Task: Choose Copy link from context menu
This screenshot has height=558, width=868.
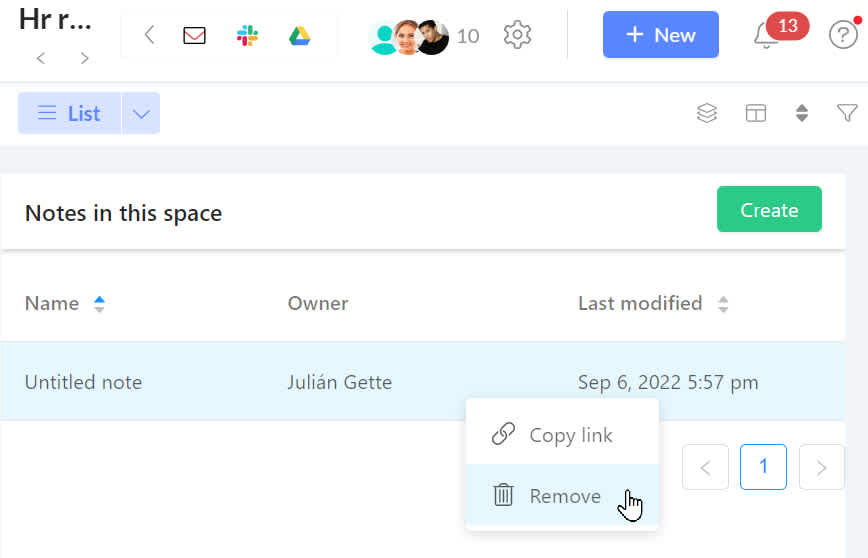Action: coord(562,435)
